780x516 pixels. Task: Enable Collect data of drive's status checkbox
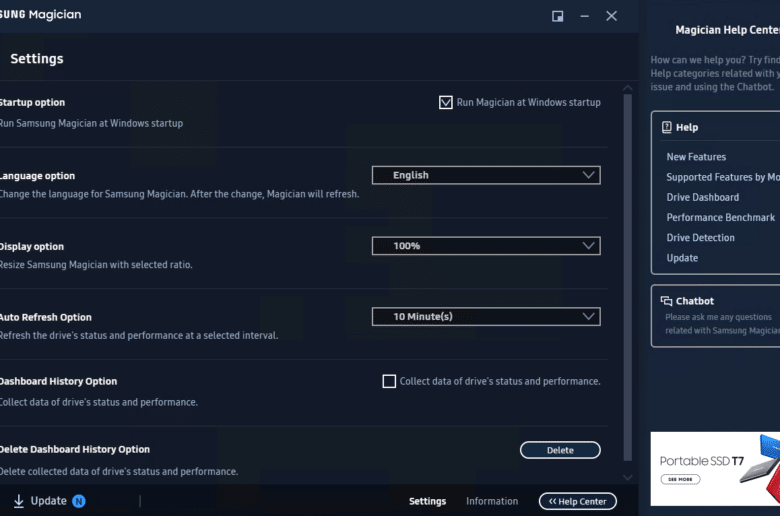[x=389, y=382]
